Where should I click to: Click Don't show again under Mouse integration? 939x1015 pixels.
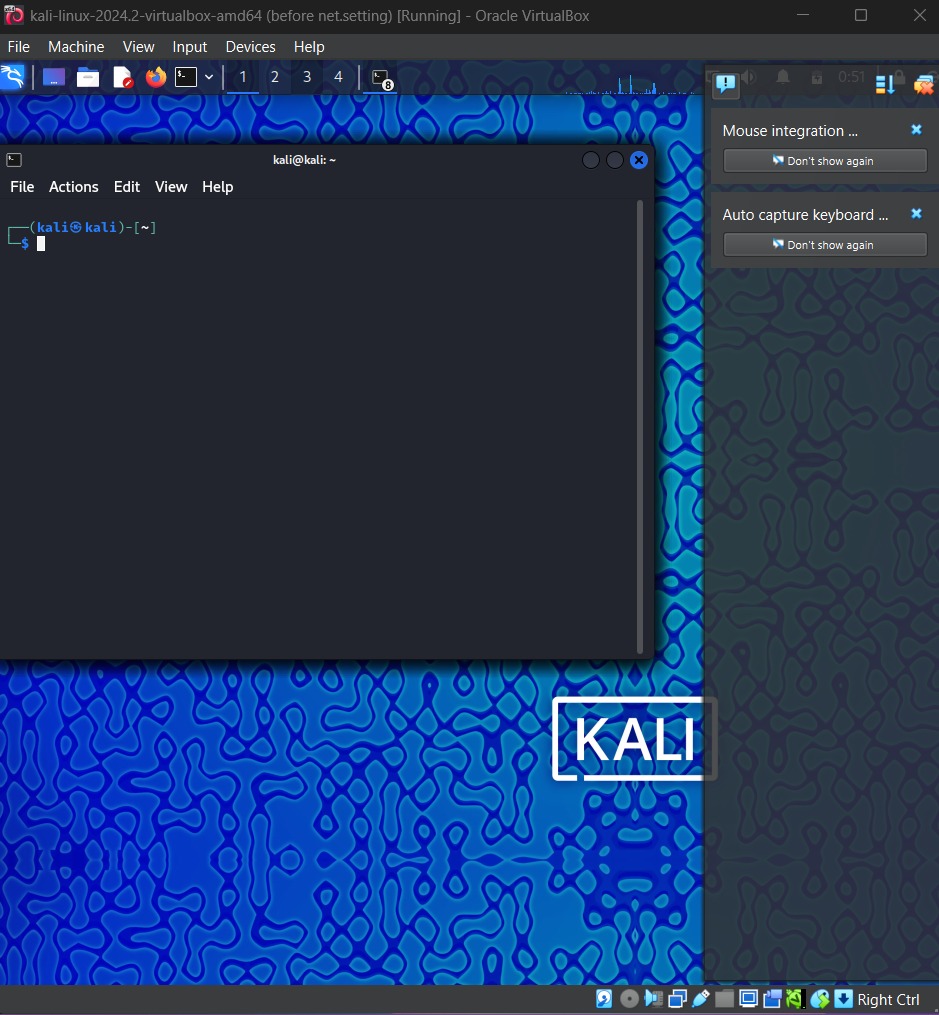click(824, 161)
